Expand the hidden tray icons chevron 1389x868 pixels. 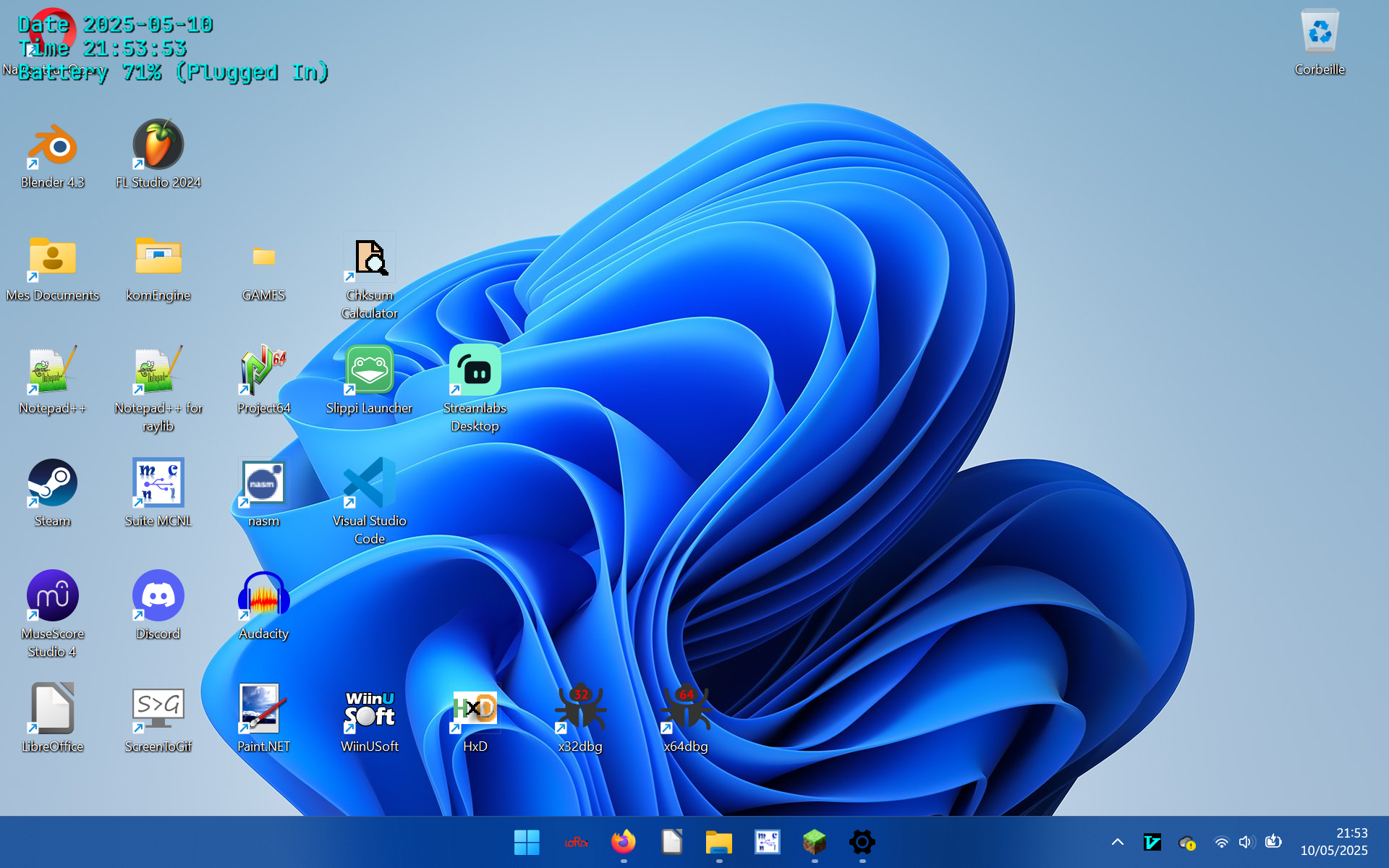coord(1118,842)
